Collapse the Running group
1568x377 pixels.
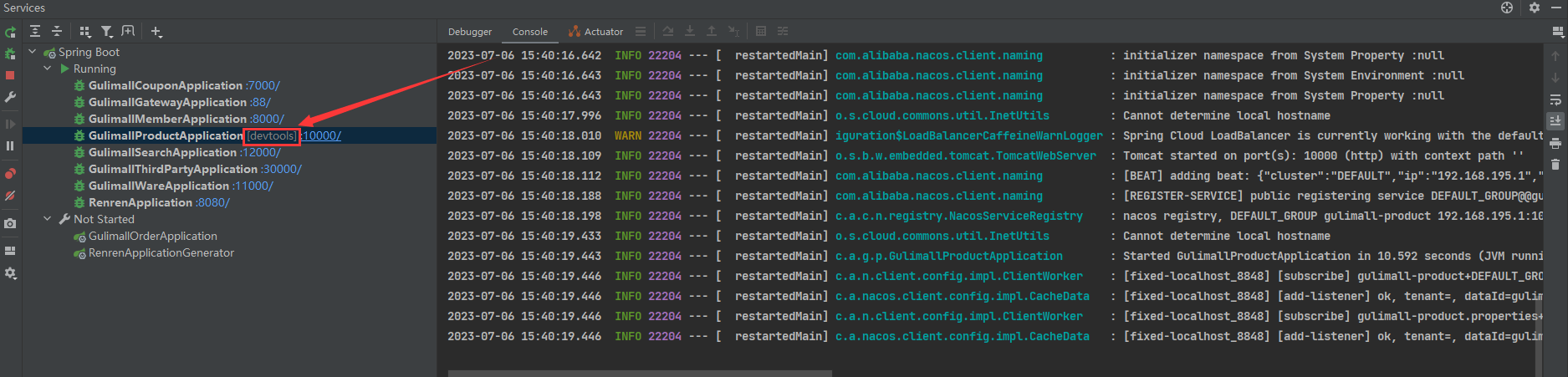[x=48, y=69]
